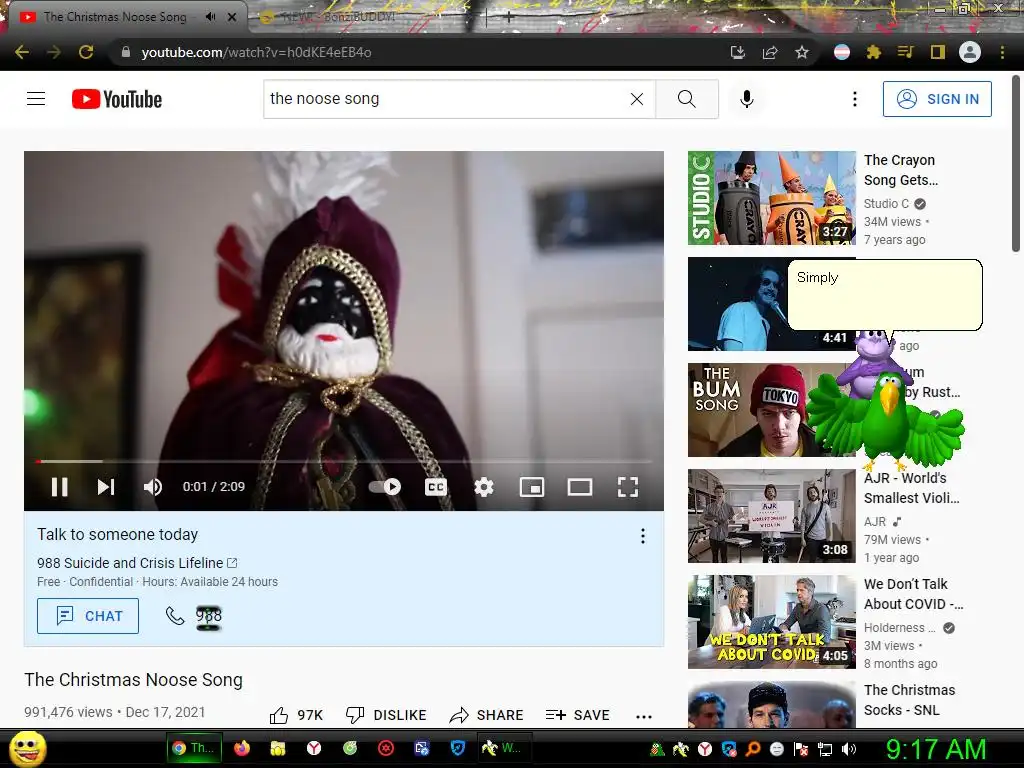Click the striped flag extension icon
This screenshot has height=768, width=1024.
click(x=842, y=52)
